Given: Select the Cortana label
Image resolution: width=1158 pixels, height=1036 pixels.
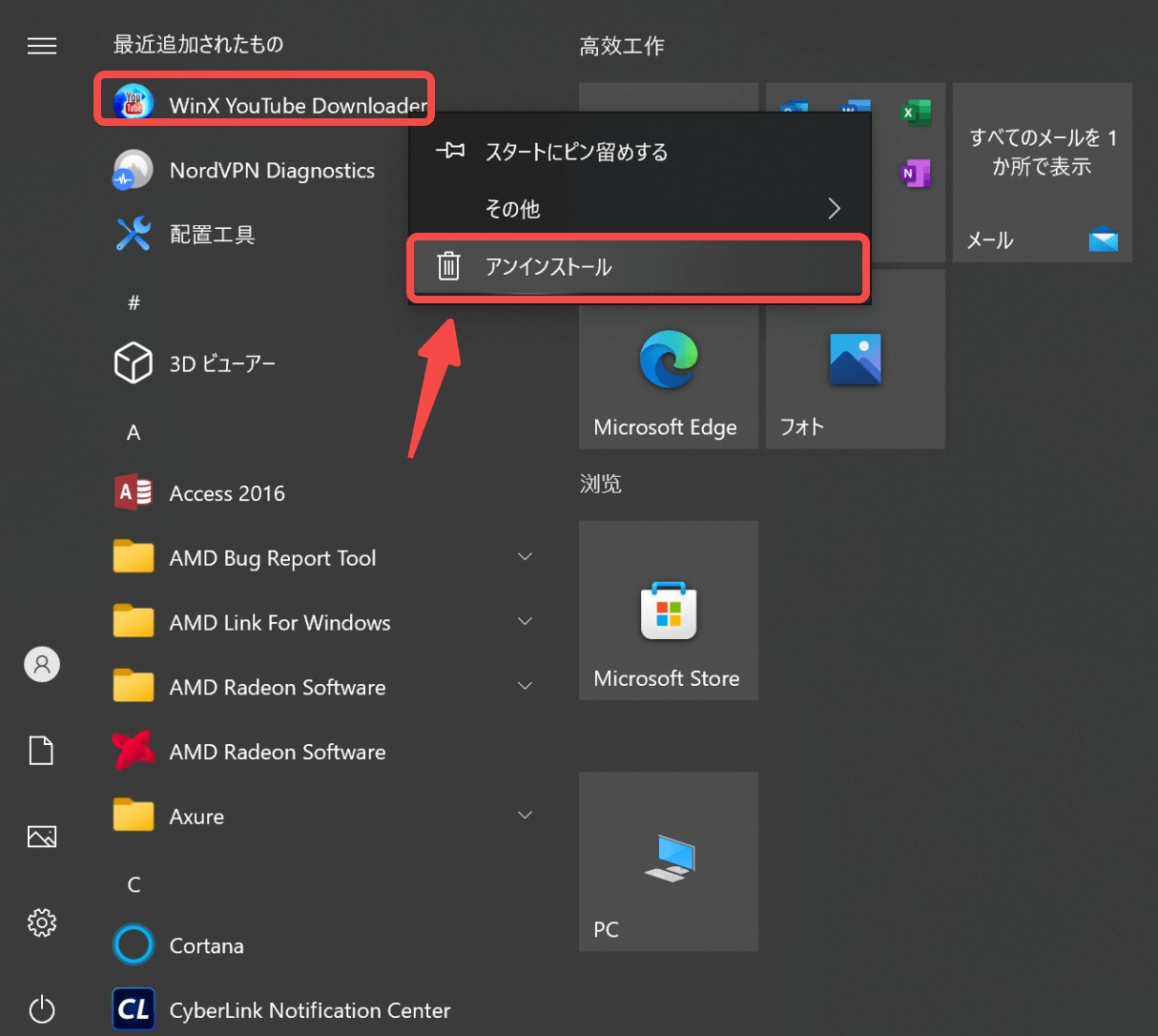Looking at the screenshot, I should [x=207, y=946].
